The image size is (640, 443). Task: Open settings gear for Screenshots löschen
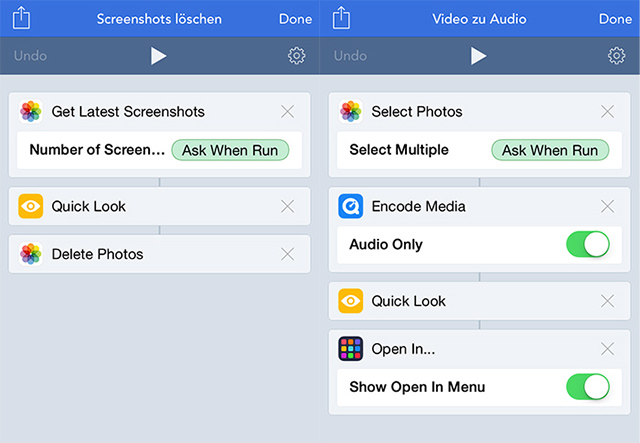point(297,56)
